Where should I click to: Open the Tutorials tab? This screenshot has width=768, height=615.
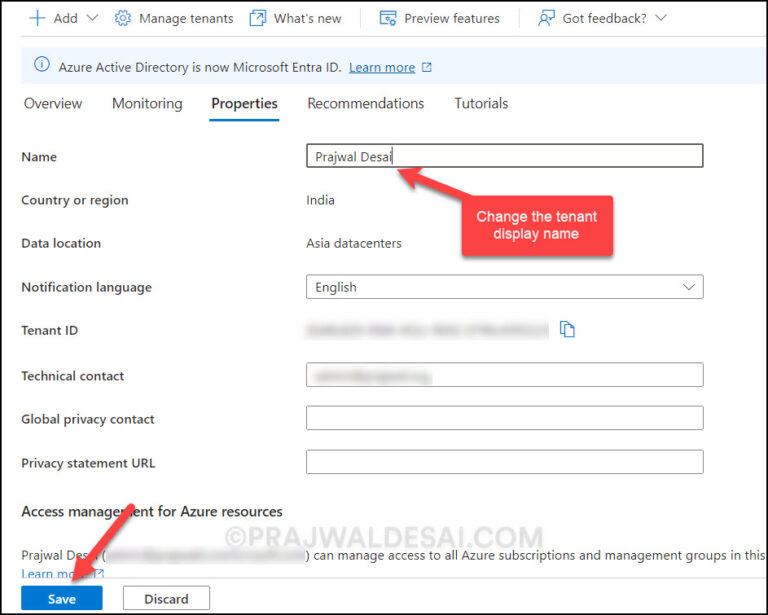481,103
